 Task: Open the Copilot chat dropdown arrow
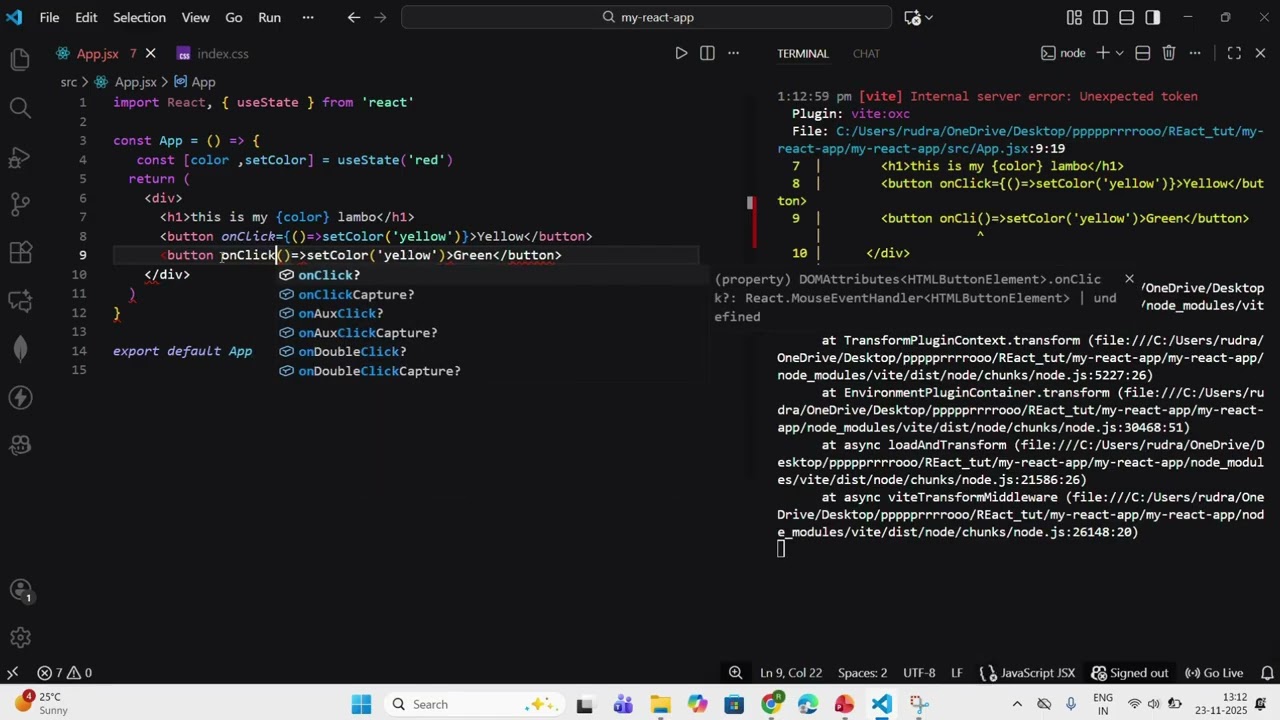click(x=929, y=17)
